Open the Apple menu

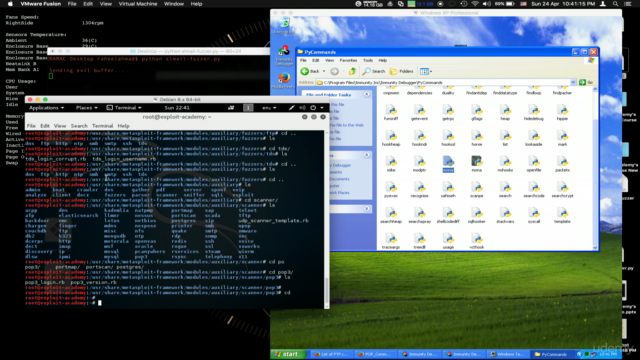(11, 4)
